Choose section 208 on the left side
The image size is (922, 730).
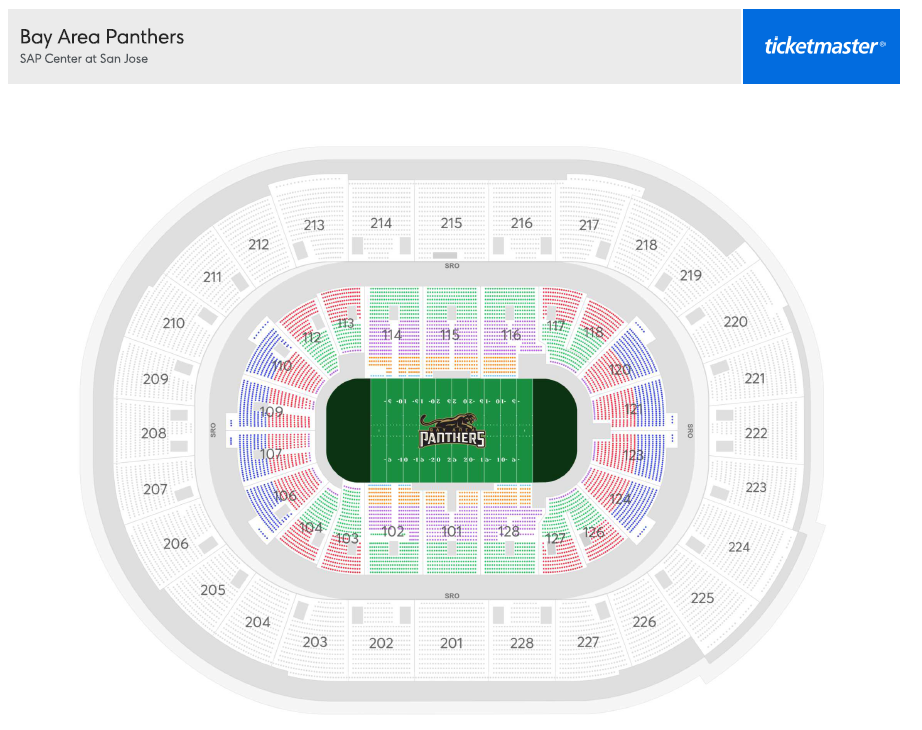tap(154, 433)
